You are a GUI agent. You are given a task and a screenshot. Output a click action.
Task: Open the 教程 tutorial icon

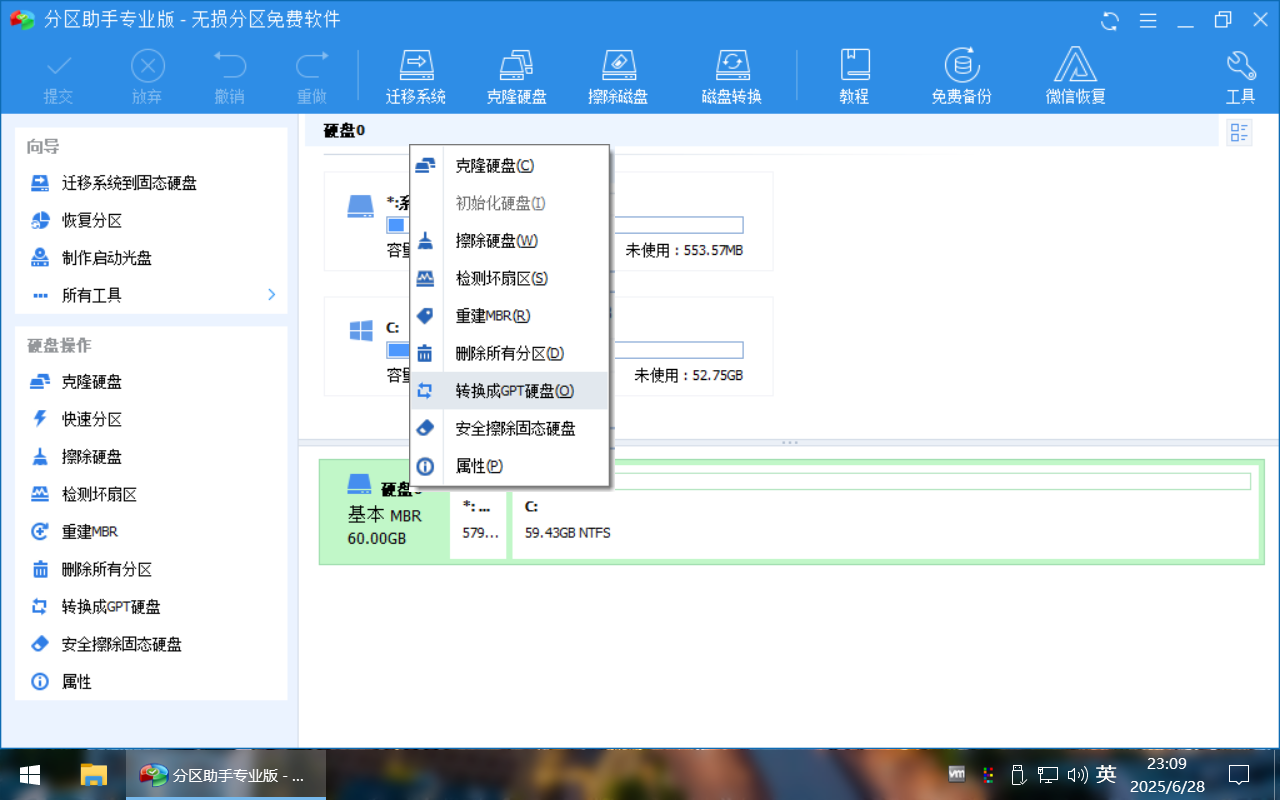point(854,76)
